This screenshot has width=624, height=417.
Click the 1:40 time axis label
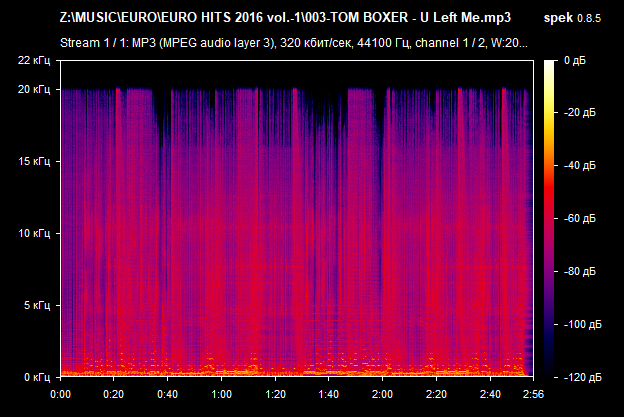[x=328, y=394]
